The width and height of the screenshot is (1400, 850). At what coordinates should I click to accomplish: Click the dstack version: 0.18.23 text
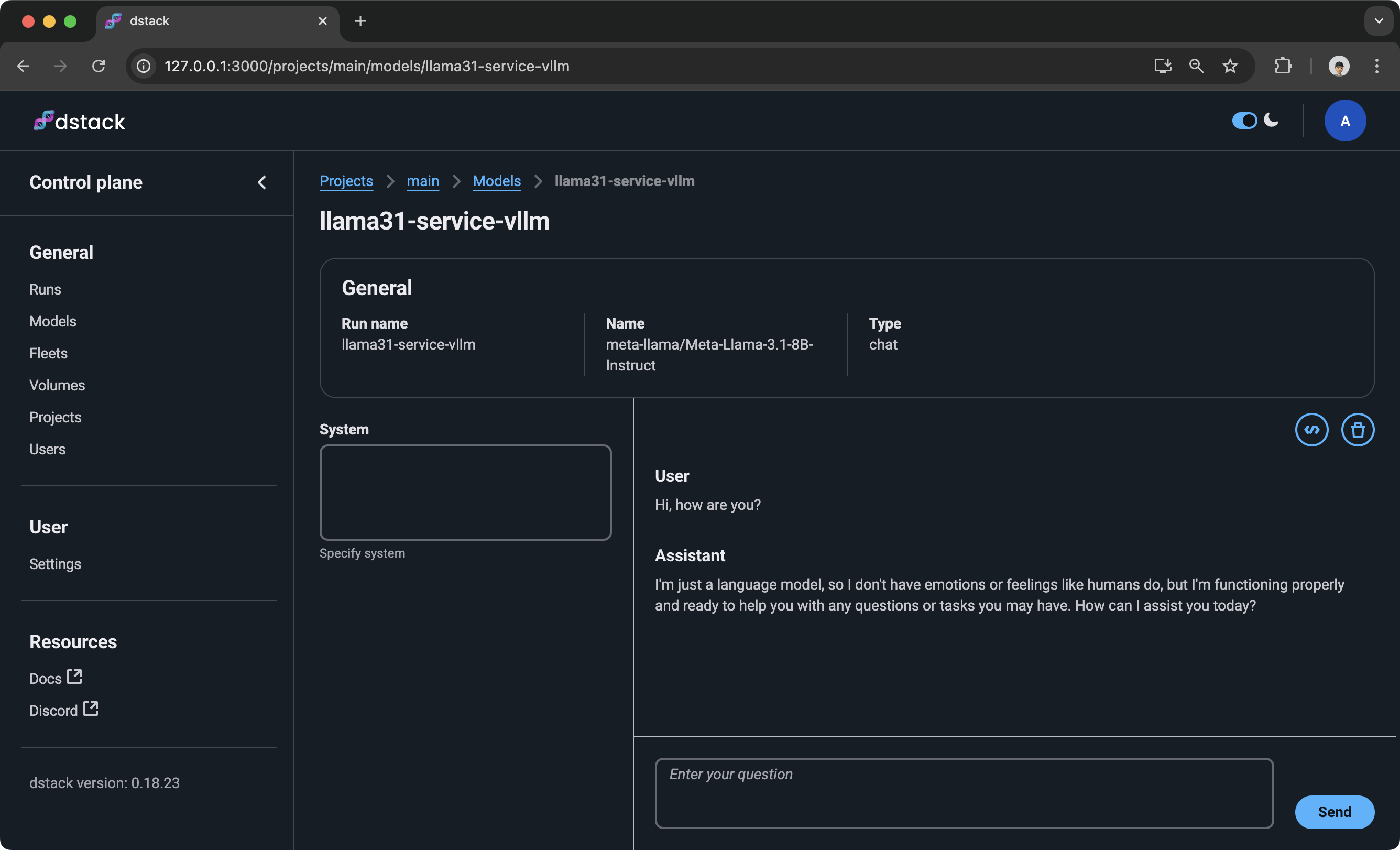click(105, 782)
